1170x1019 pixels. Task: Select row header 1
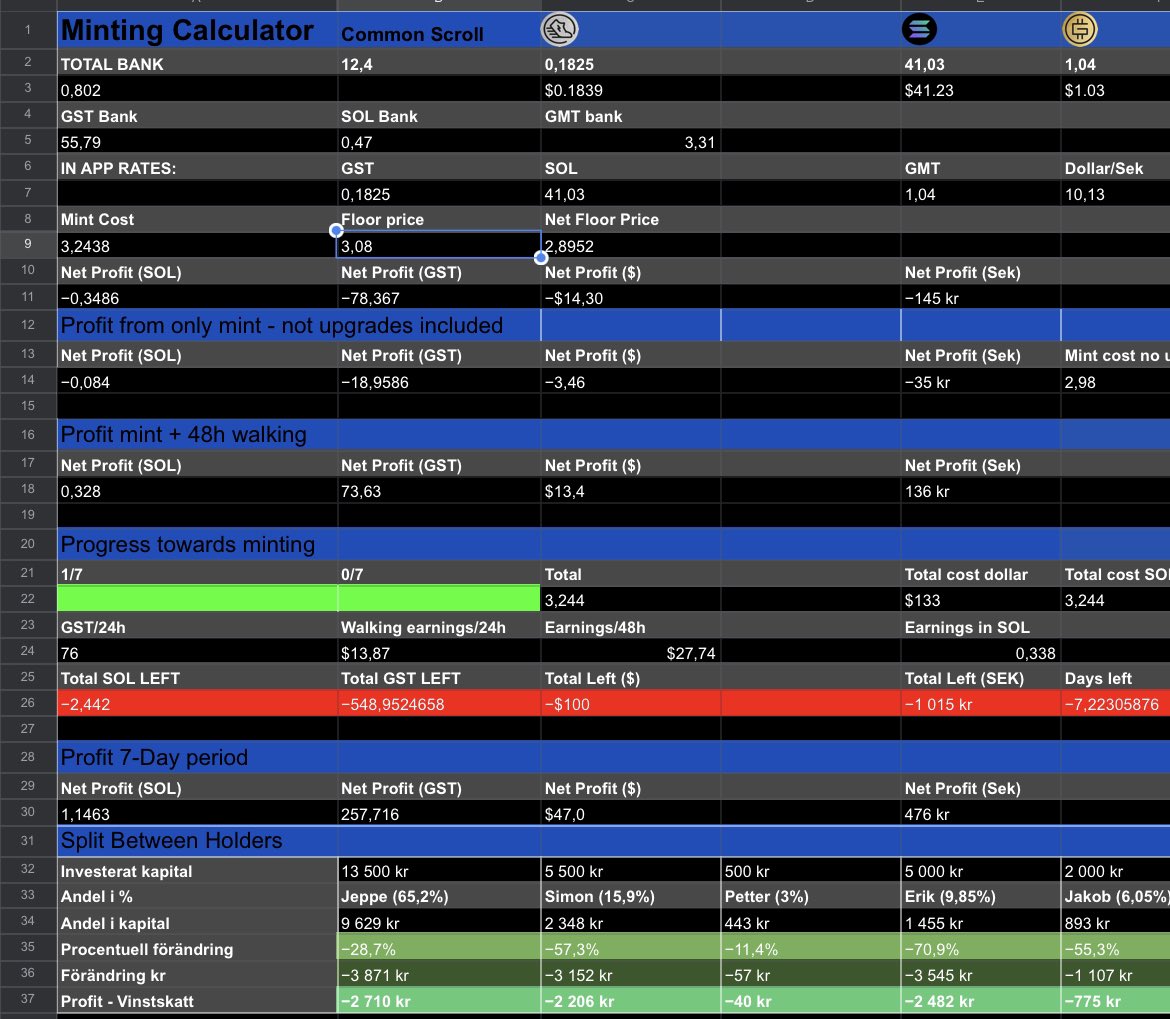(x=28, y=30)
